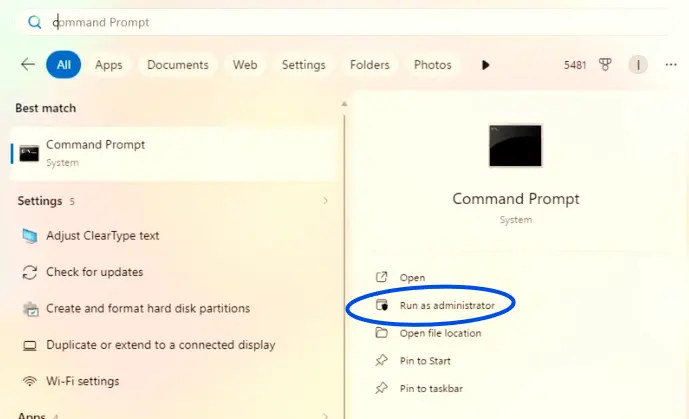
Task: Show more filters with play arrow
Action: tap(485, 65)
